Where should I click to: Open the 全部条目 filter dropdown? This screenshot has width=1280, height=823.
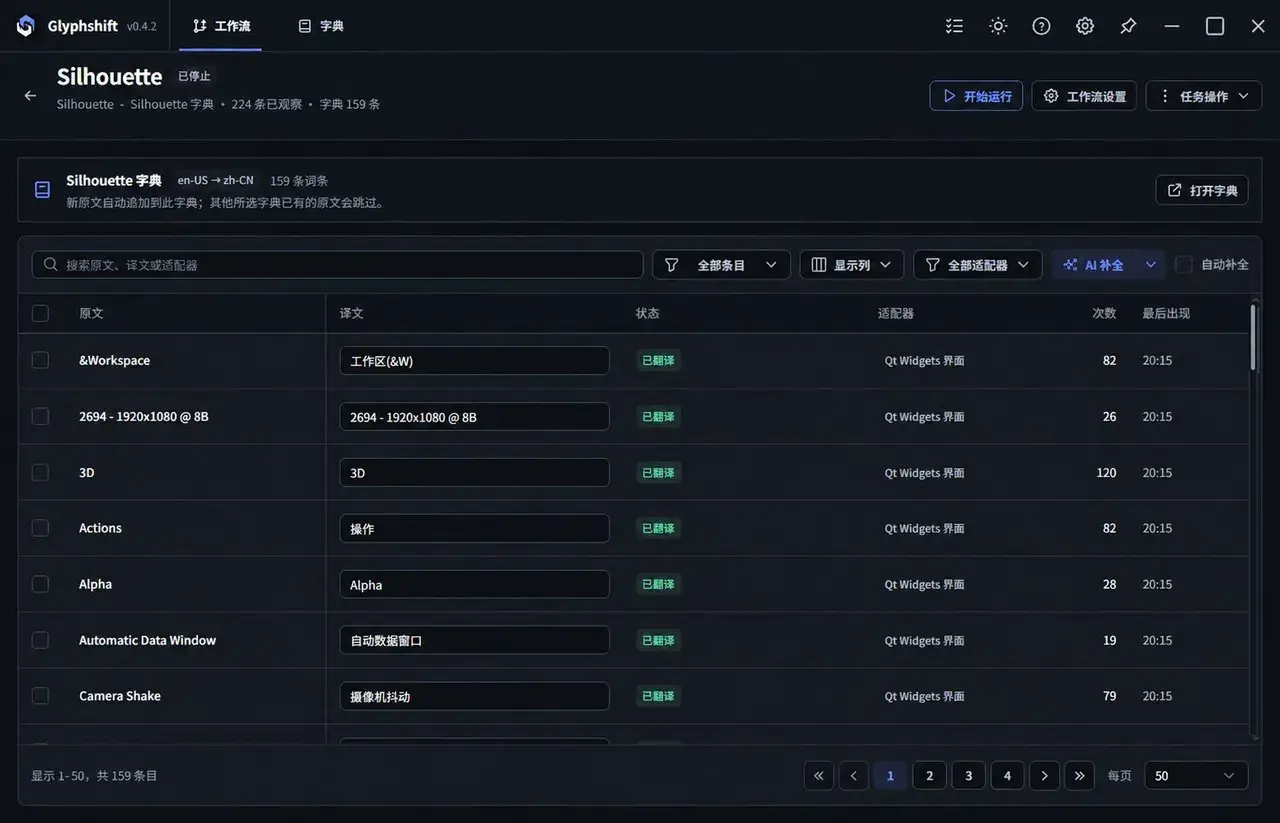(722, 265)
